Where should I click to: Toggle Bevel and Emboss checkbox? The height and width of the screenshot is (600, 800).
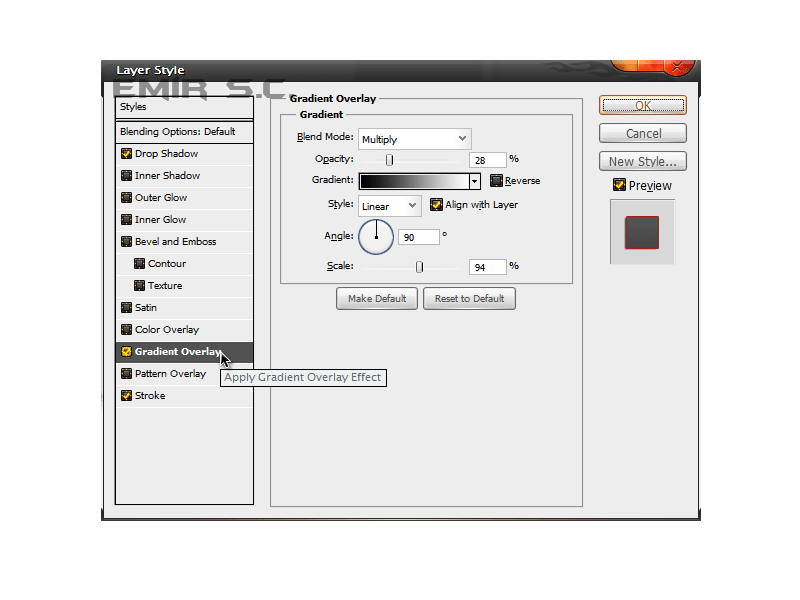coord(126,241)
